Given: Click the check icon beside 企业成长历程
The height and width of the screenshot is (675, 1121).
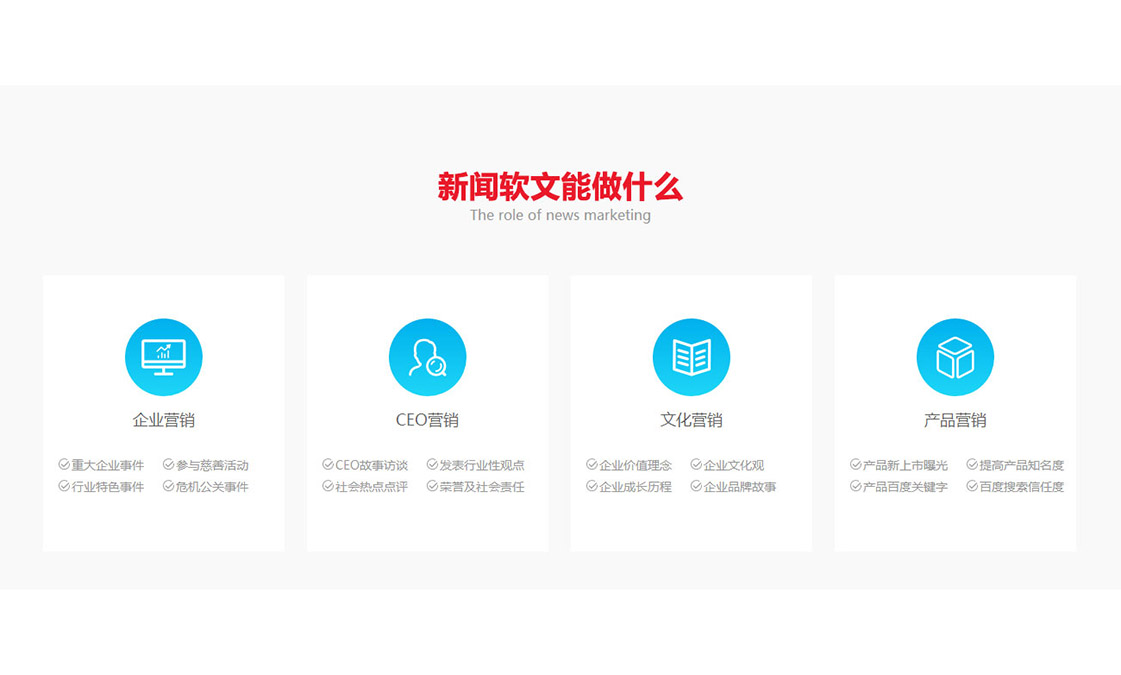Looking at the screenshot, I should click(591, 486).
